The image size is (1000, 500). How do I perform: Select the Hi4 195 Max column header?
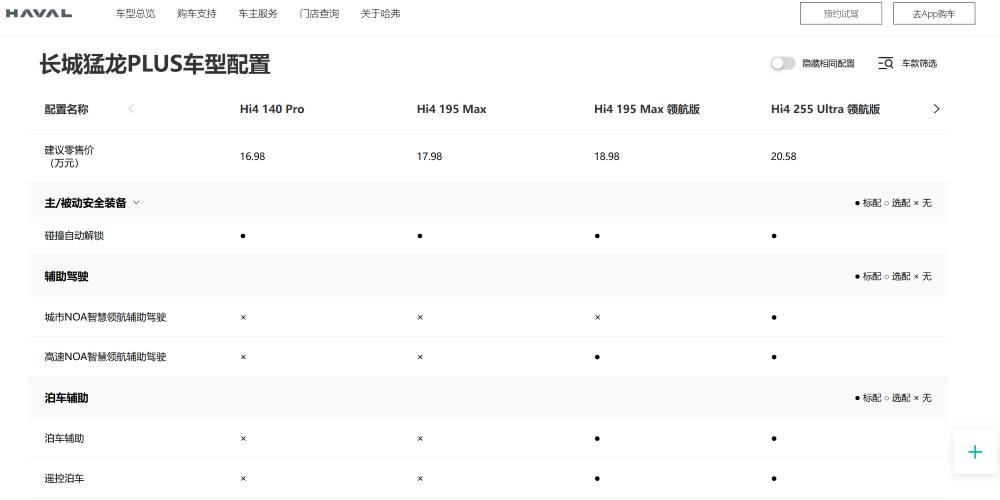coord(452,109)
